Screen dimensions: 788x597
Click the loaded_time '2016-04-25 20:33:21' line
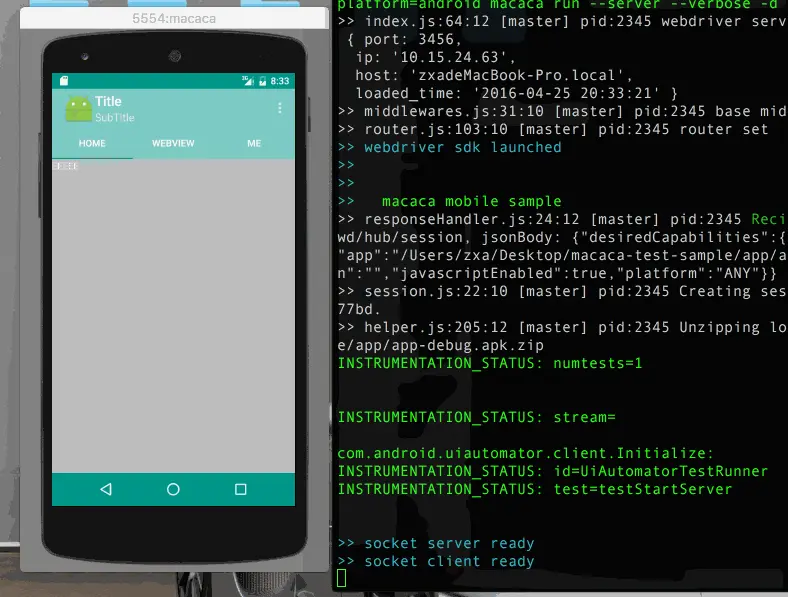517,93
